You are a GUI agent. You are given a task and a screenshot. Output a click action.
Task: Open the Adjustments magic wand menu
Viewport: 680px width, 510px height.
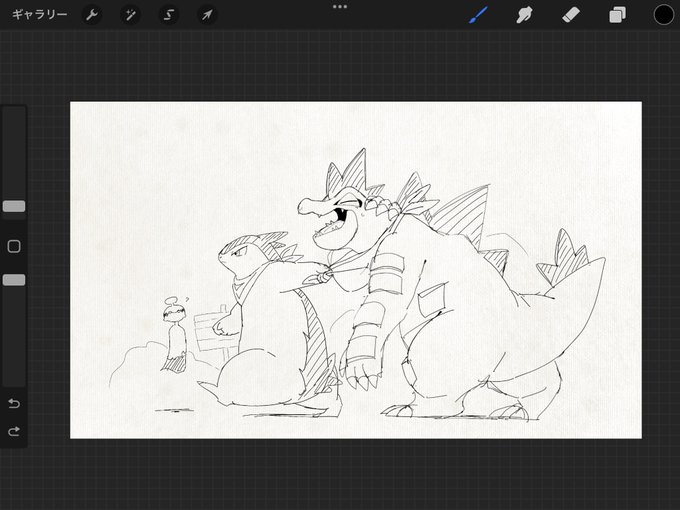[x=130, y=15]
